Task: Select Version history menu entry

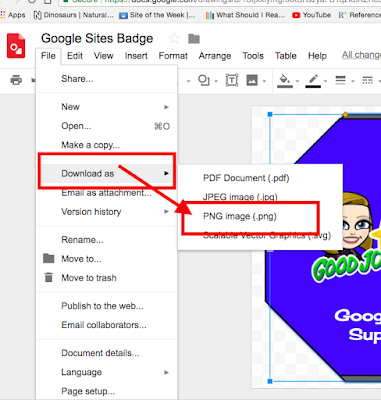Action: (106, 212)
